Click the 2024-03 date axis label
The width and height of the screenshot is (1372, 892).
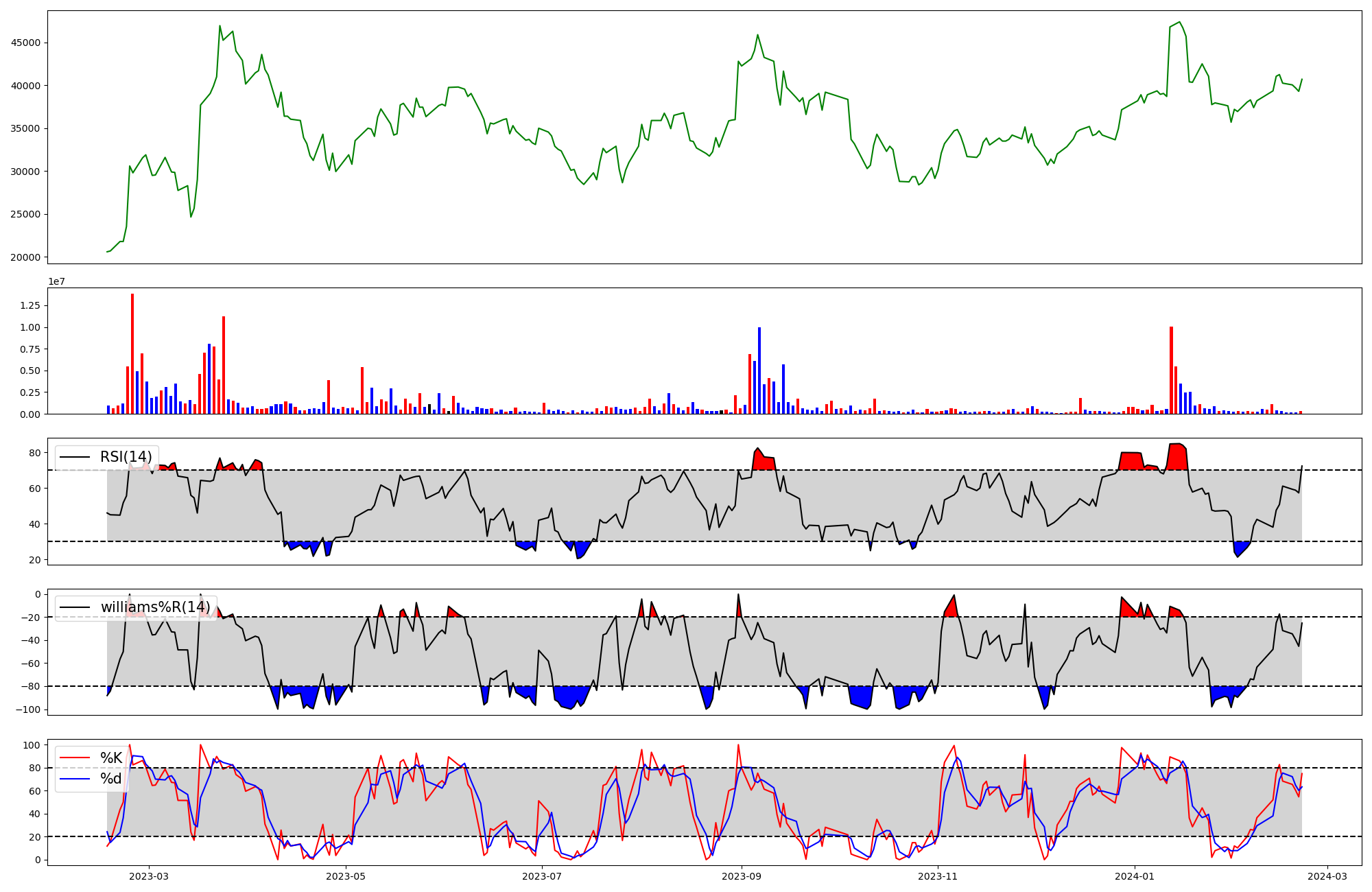point(1327,876)
